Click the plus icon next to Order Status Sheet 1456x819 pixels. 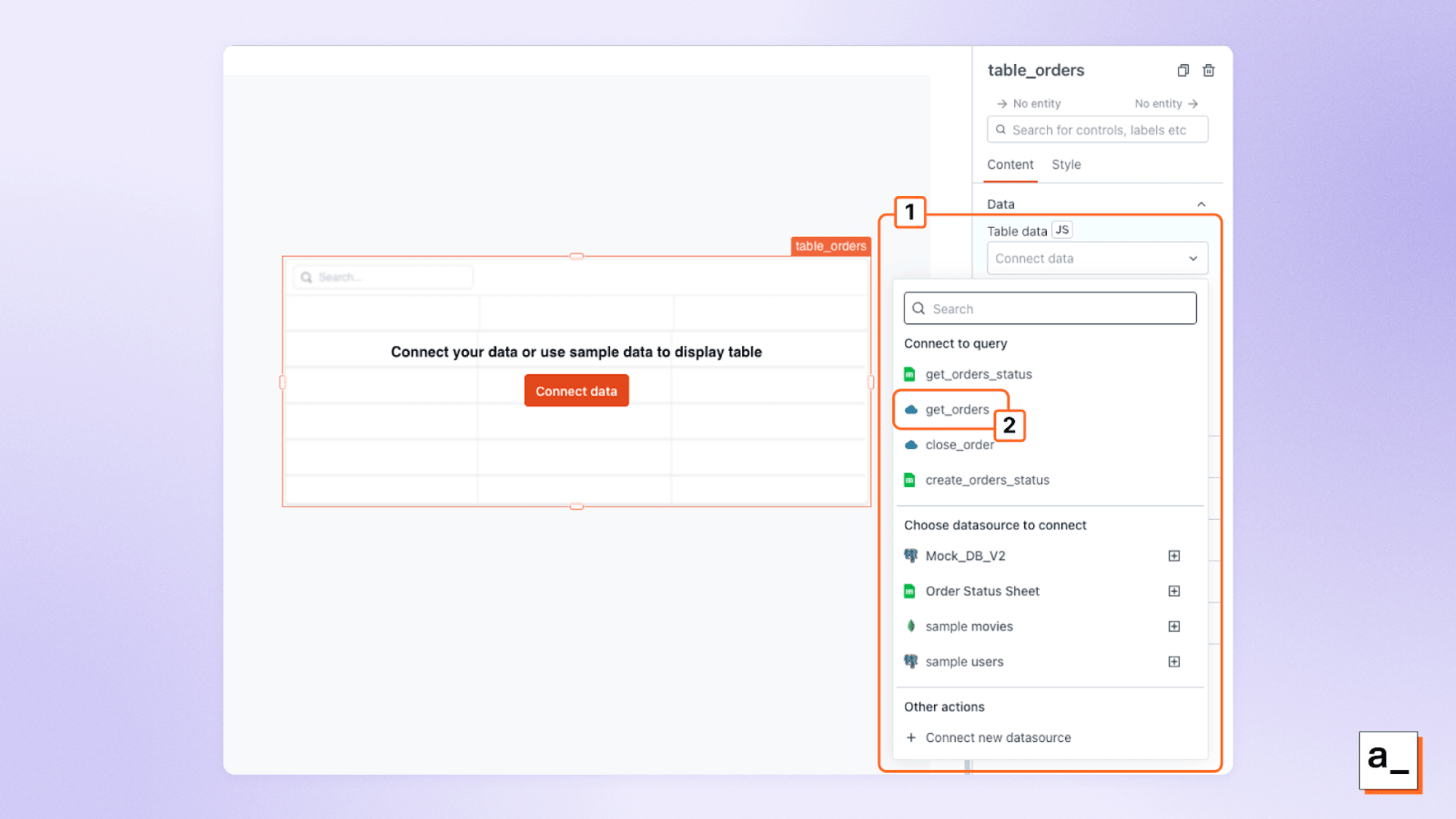(1174, 590)
